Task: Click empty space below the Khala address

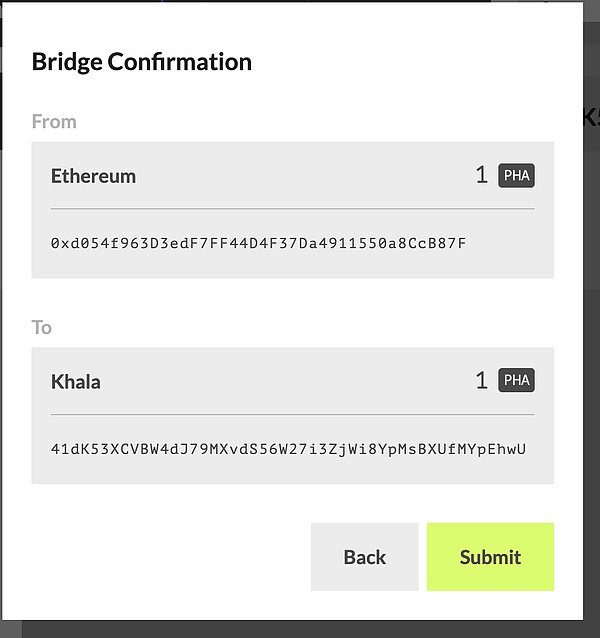Action: click(x=292, y=472)
